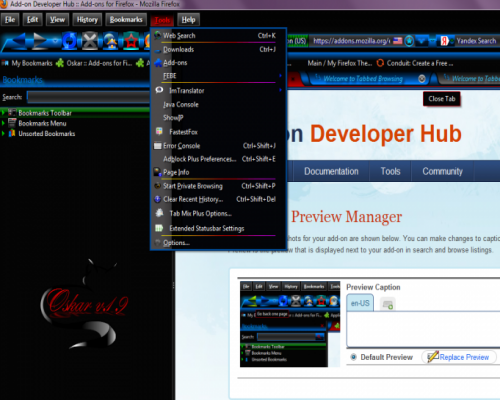Open the back/forward history dropdown arrow

[55, 41]
